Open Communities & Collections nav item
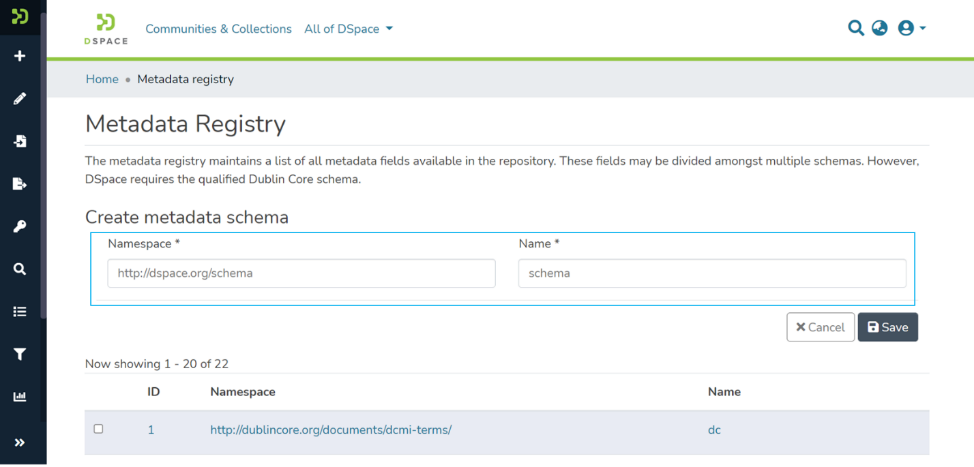 (x=218, y=29)
